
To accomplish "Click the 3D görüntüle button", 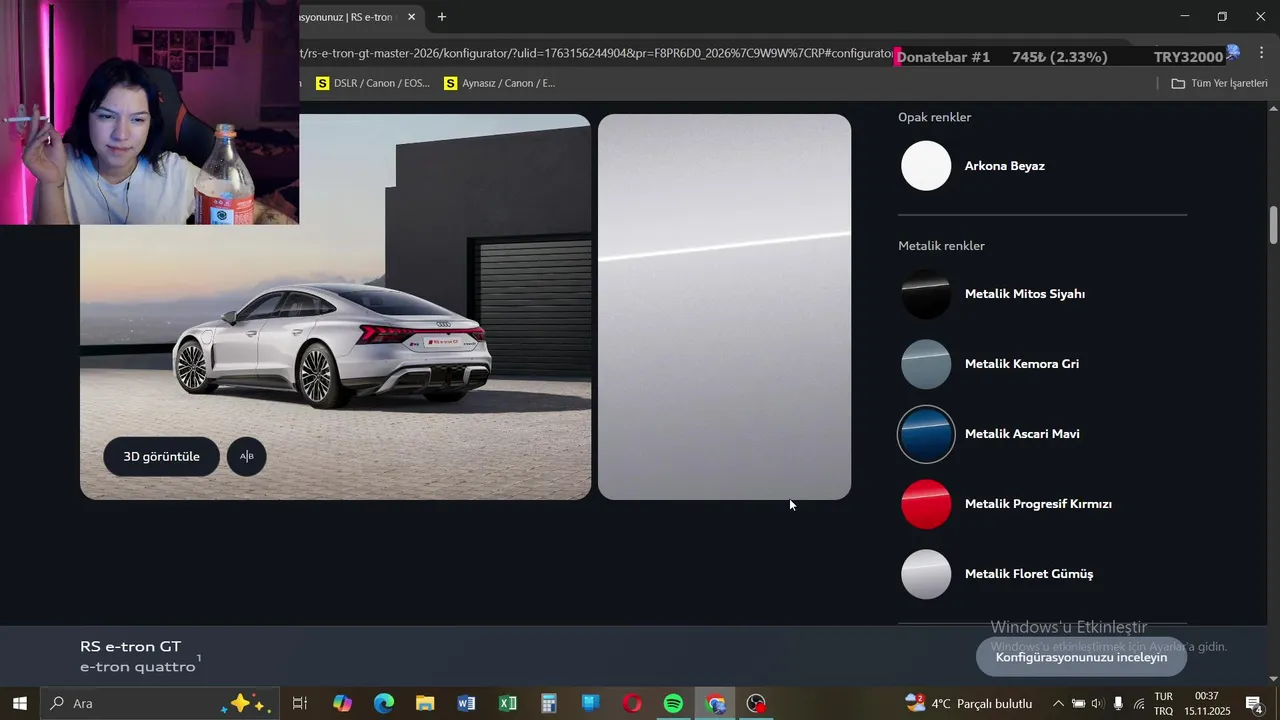I will 161,456.
